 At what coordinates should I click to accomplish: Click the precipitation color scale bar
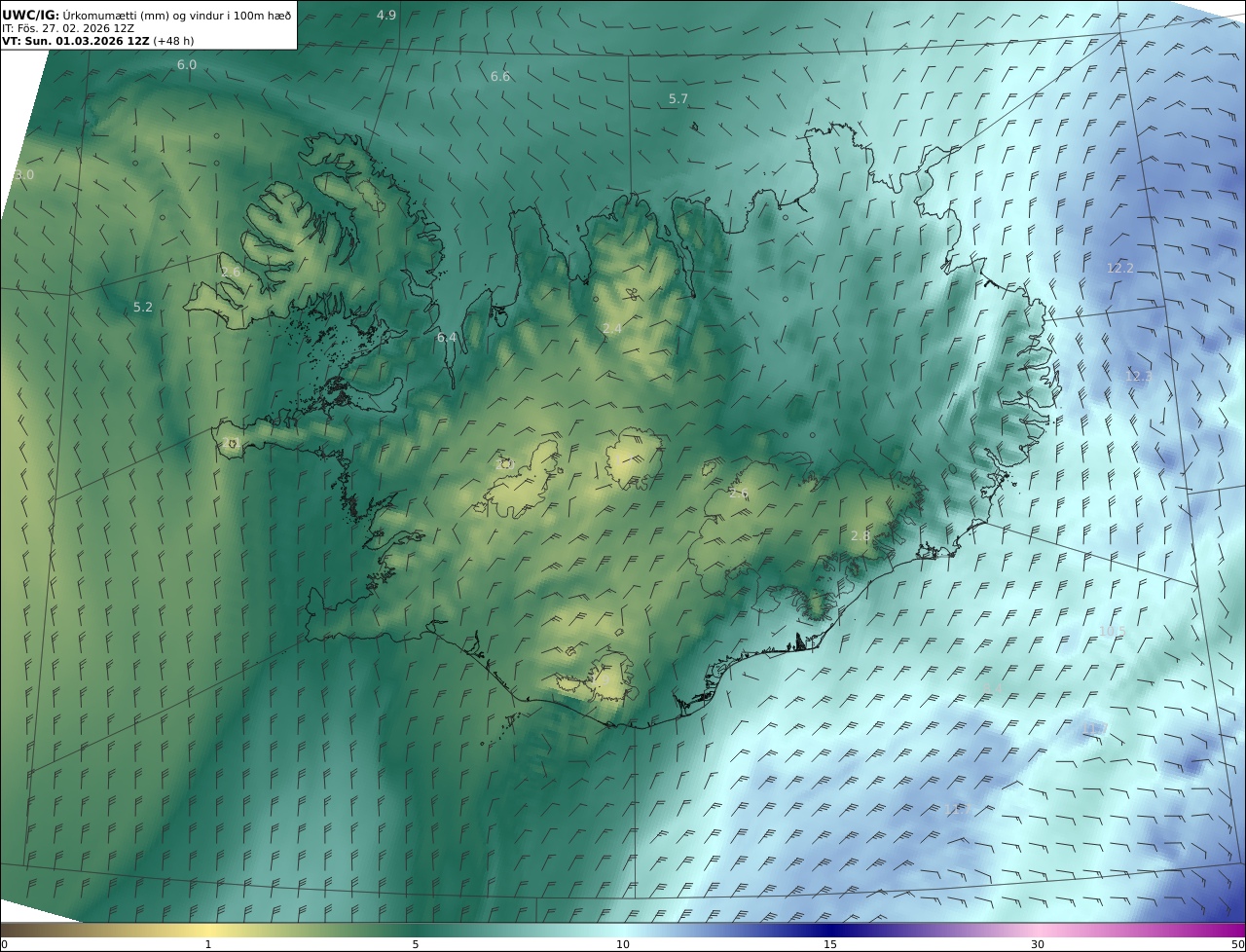pos(623,930)
